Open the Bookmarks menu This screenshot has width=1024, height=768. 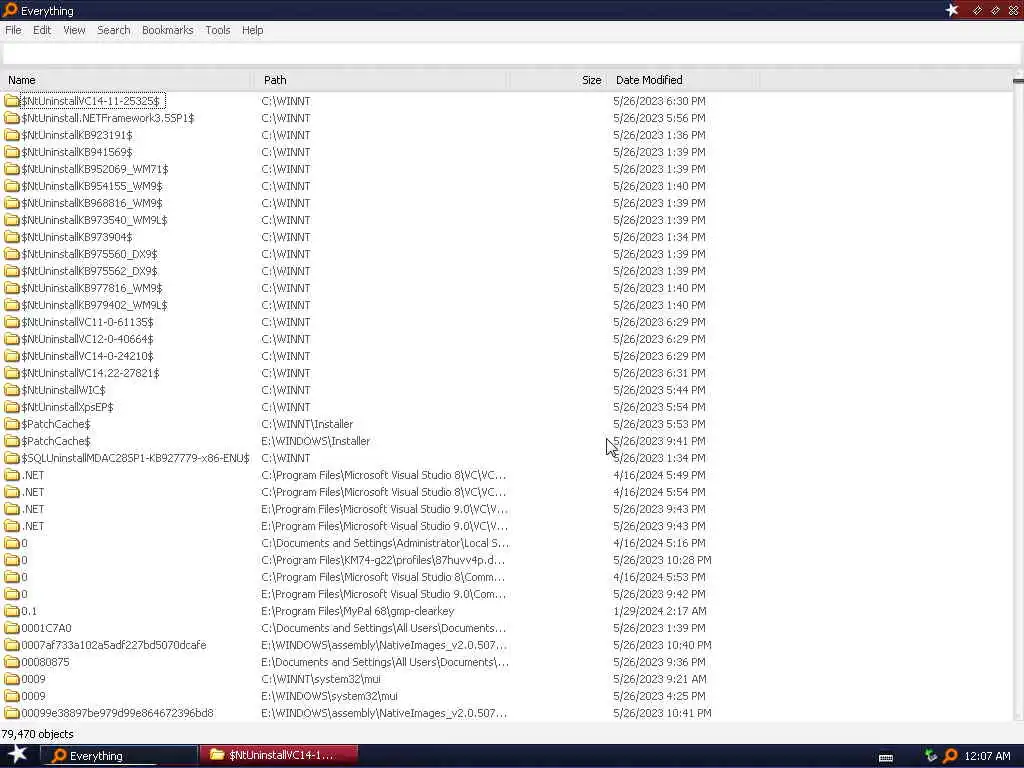click(x=168, y=30)
